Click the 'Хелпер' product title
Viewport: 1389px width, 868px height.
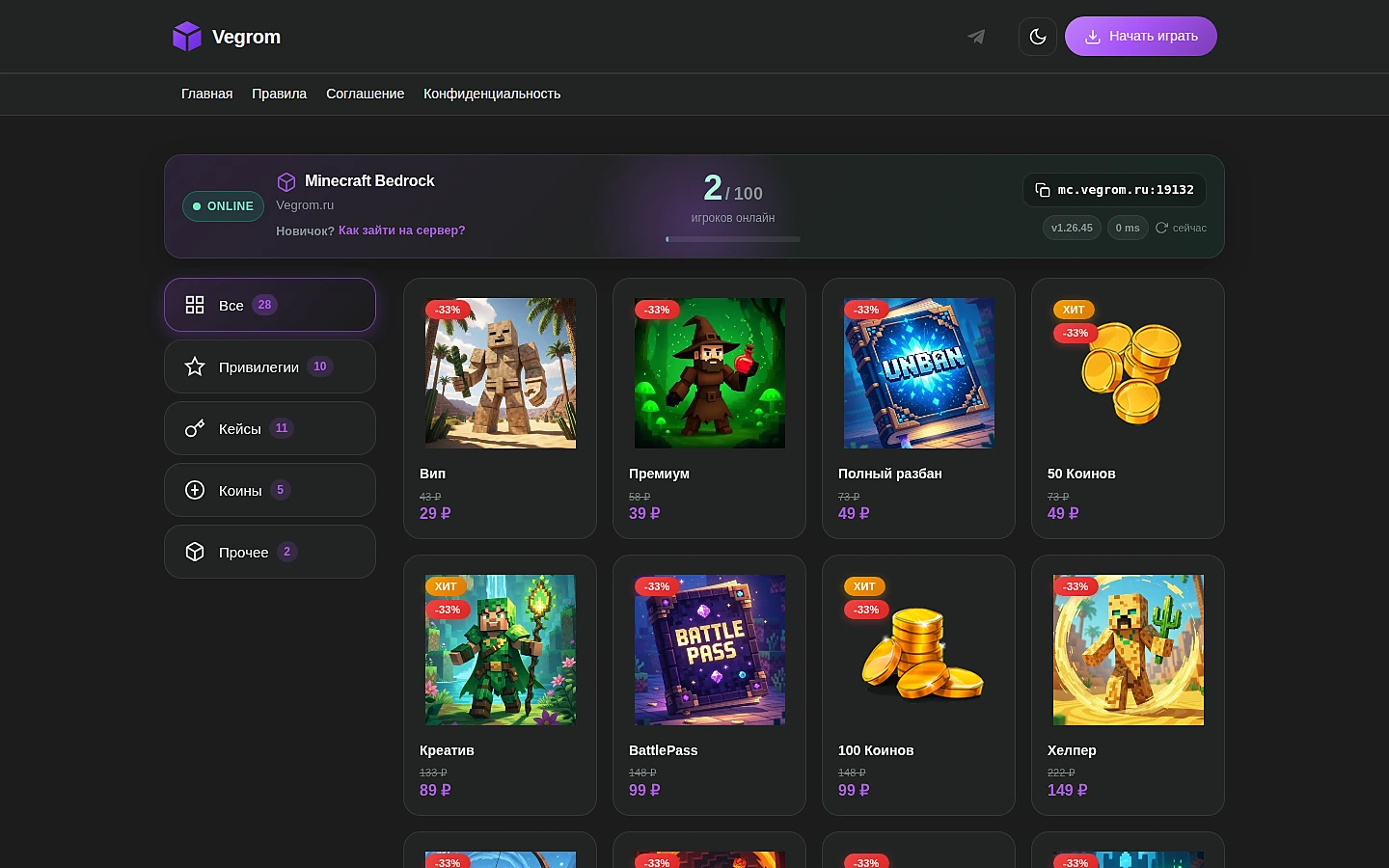click(x=1072, y=750)
